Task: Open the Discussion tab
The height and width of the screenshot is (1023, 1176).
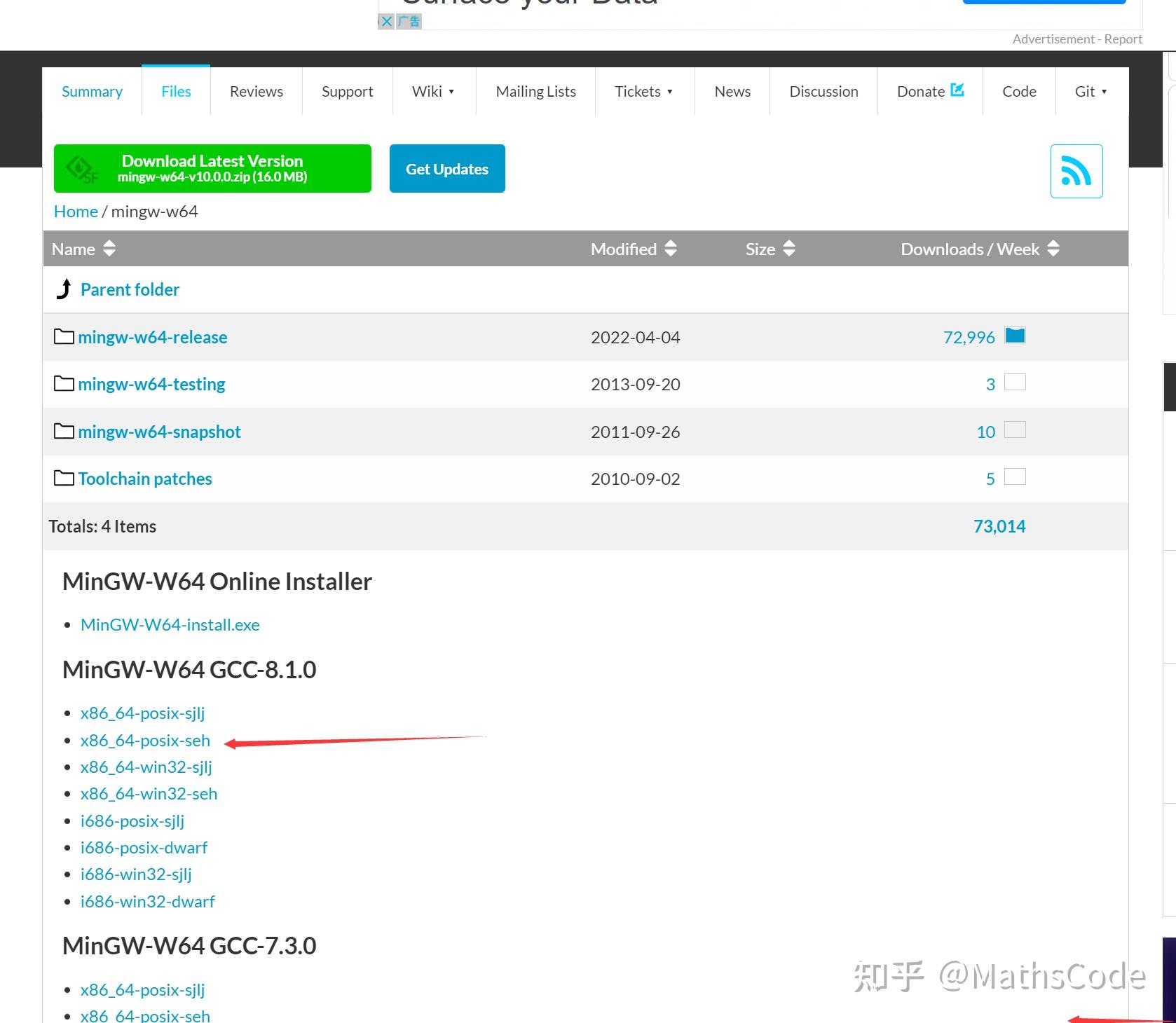Action: pyautogui.click(x=823, y=91)
